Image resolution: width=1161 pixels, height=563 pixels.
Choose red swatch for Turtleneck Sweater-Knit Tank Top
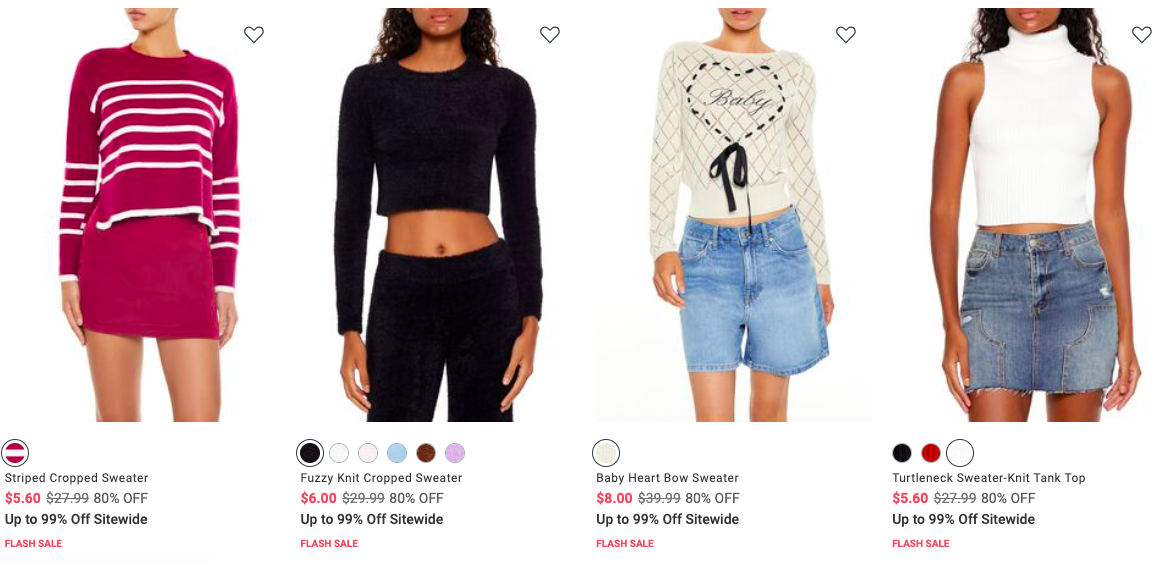[931, 453]
